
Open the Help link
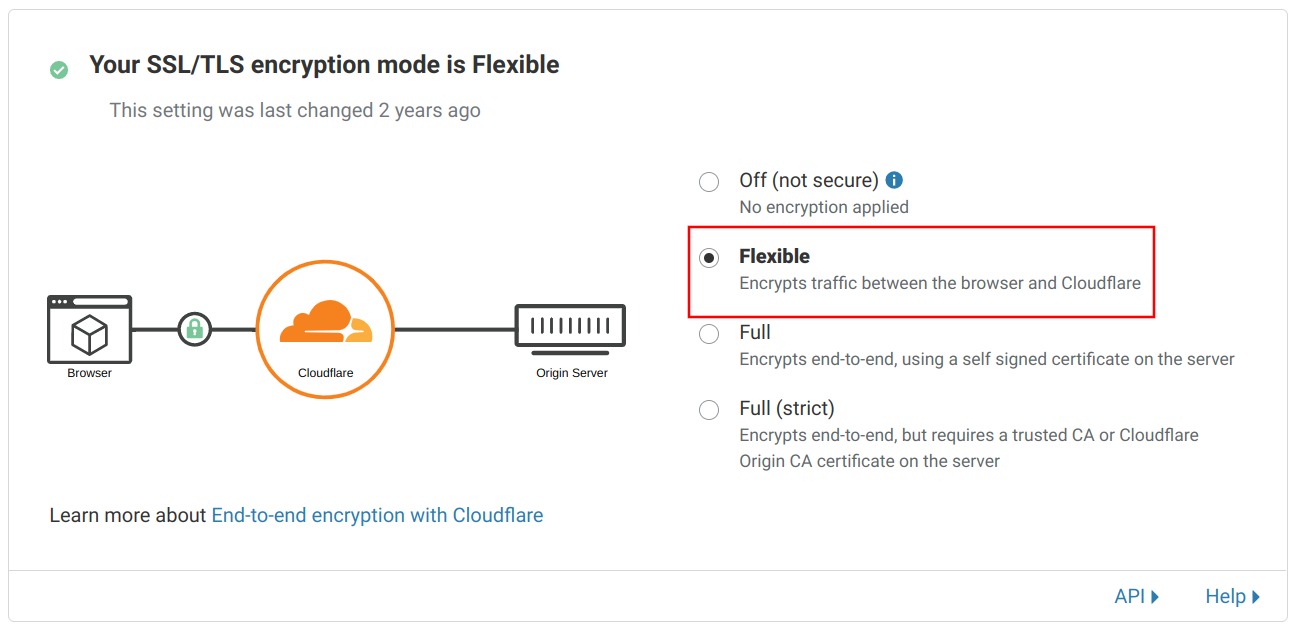1225,596
